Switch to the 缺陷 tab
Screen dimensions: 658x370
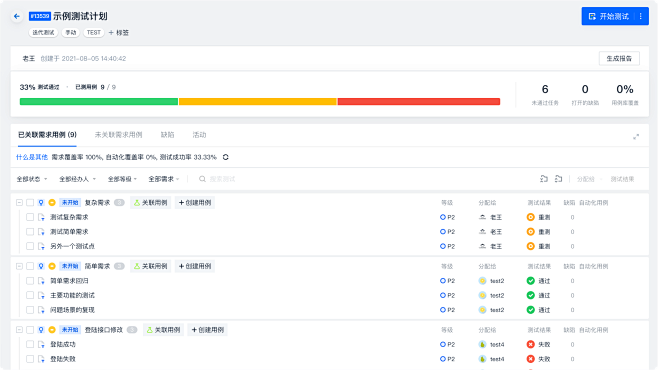tap(167, 135)
